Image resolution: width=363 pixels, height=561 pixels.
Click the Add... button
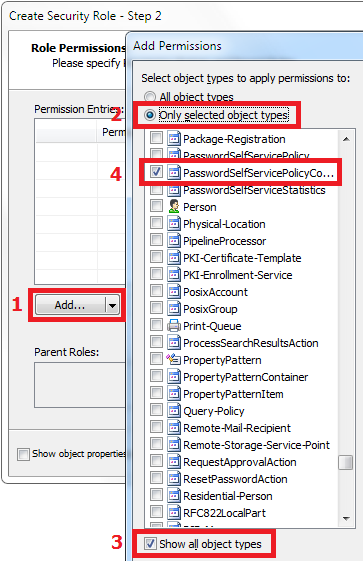point(70,305)
